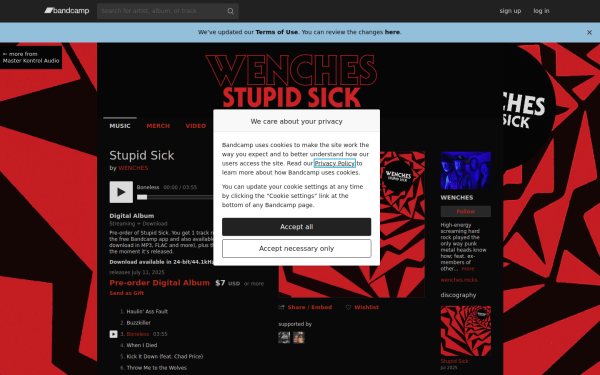Open the first supporter avatar
Image resolution: width=600 pixels, height=375 pixels.
coord(284,338)
